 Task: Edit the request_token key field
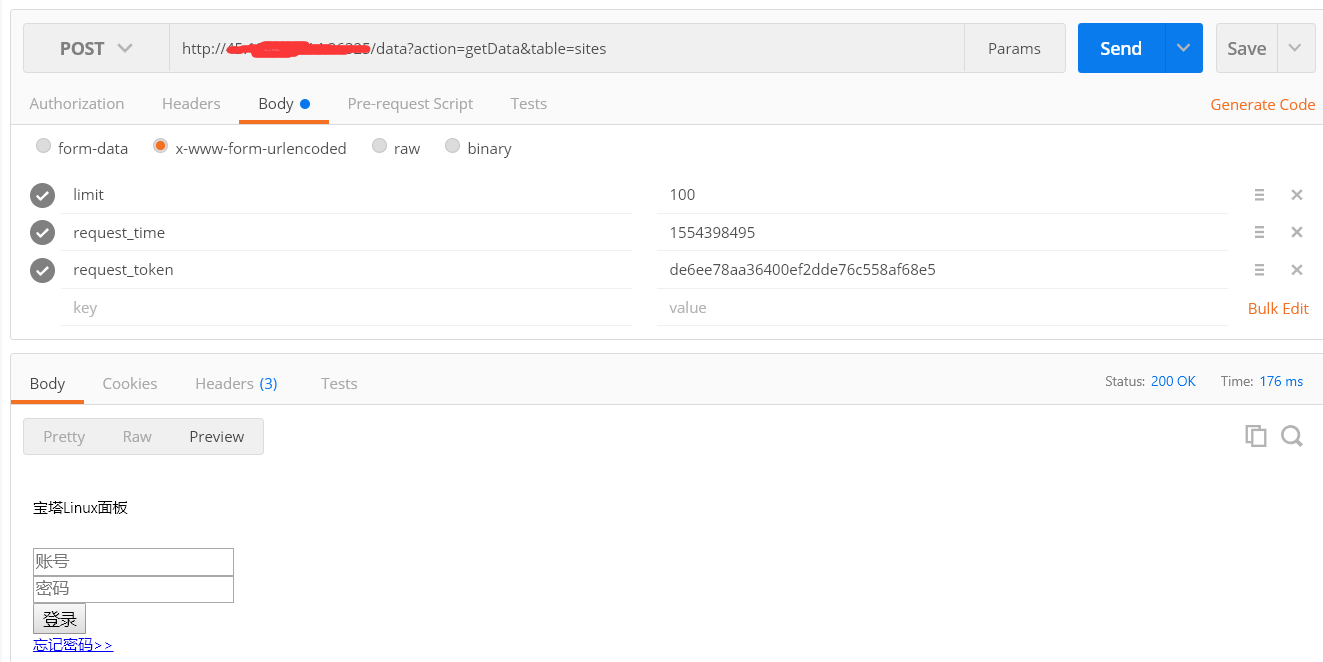pyautogui.click(x=347, y=269)
